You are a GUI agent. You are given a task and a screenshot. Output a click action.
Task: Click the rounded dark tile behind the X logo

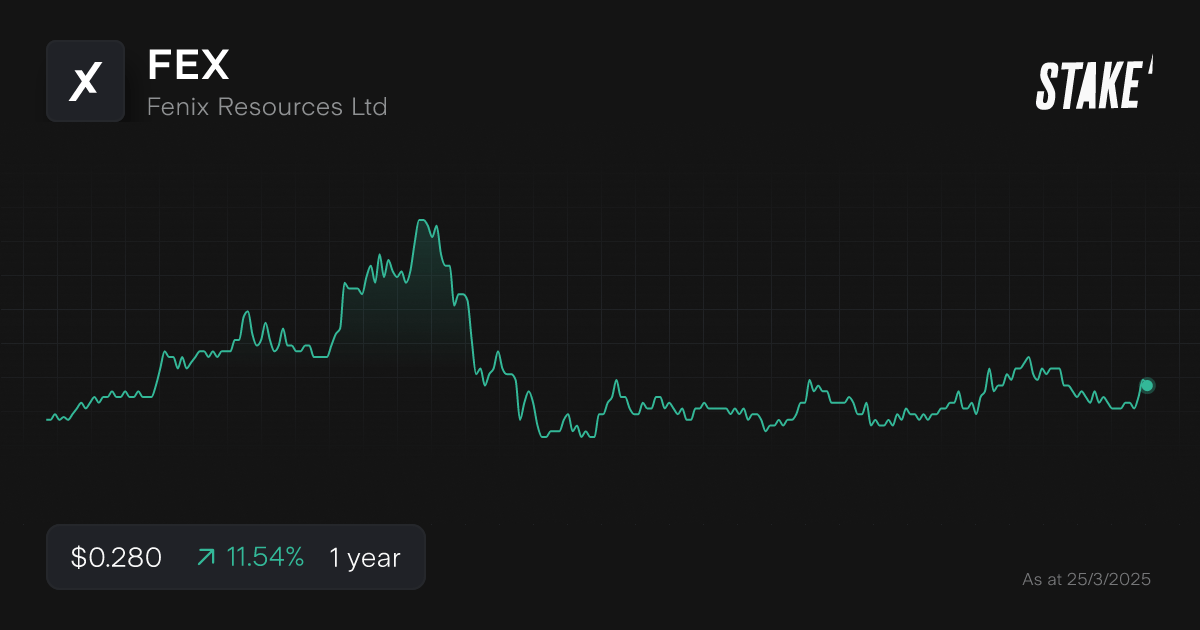click(85, 81)
